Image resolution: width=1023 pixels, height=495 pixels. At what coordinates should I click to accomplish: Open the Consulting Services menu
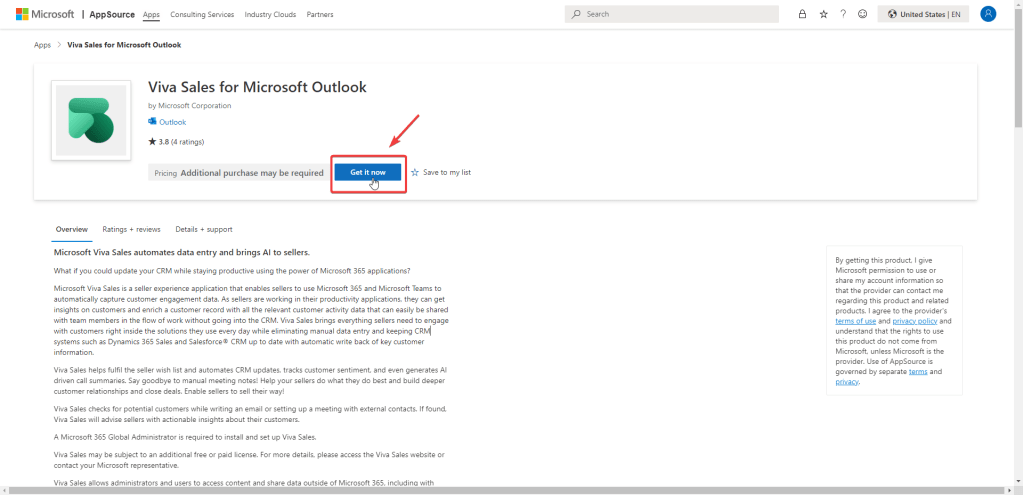(202, 15)
